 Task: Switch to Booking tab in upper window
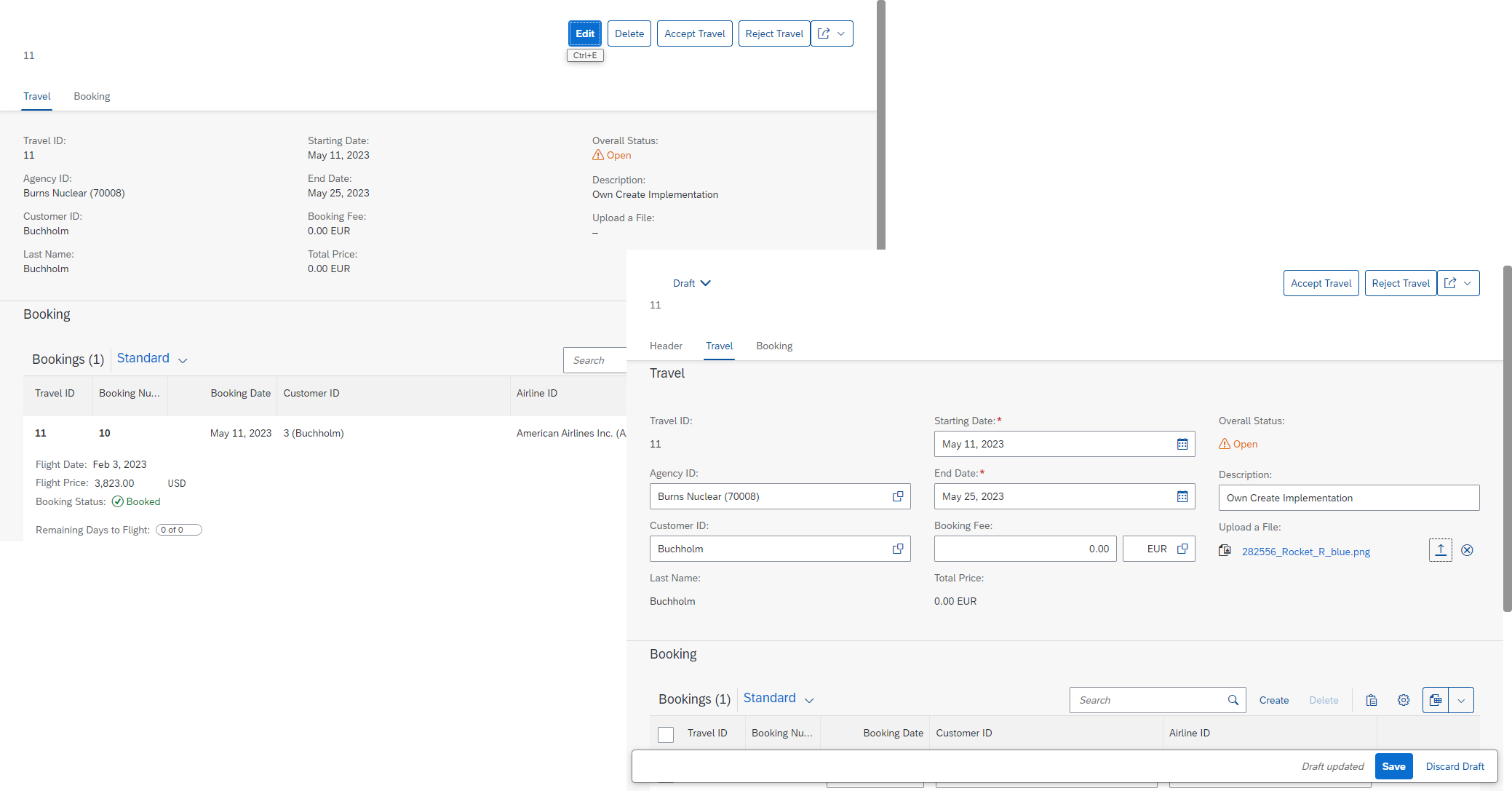(x=92, y=96)
